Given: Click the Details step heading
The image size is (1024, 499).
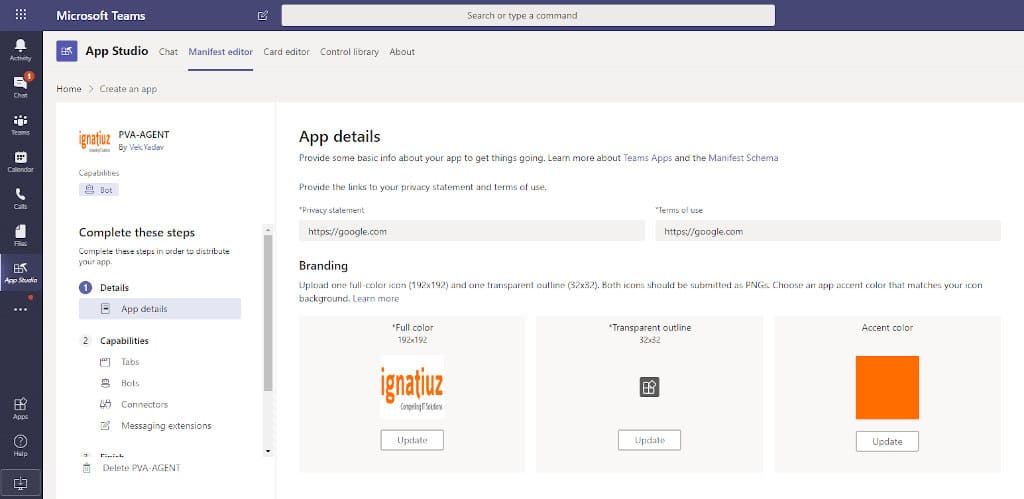Looking at the screenshot, I should [x=114, y=287].
